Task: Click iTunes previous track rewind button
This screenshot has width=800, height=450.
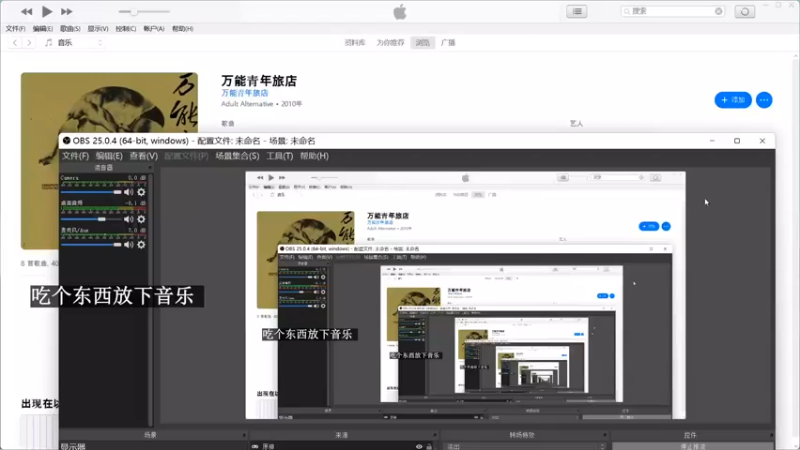Action: pyautogui.click(x=27, y=11)
